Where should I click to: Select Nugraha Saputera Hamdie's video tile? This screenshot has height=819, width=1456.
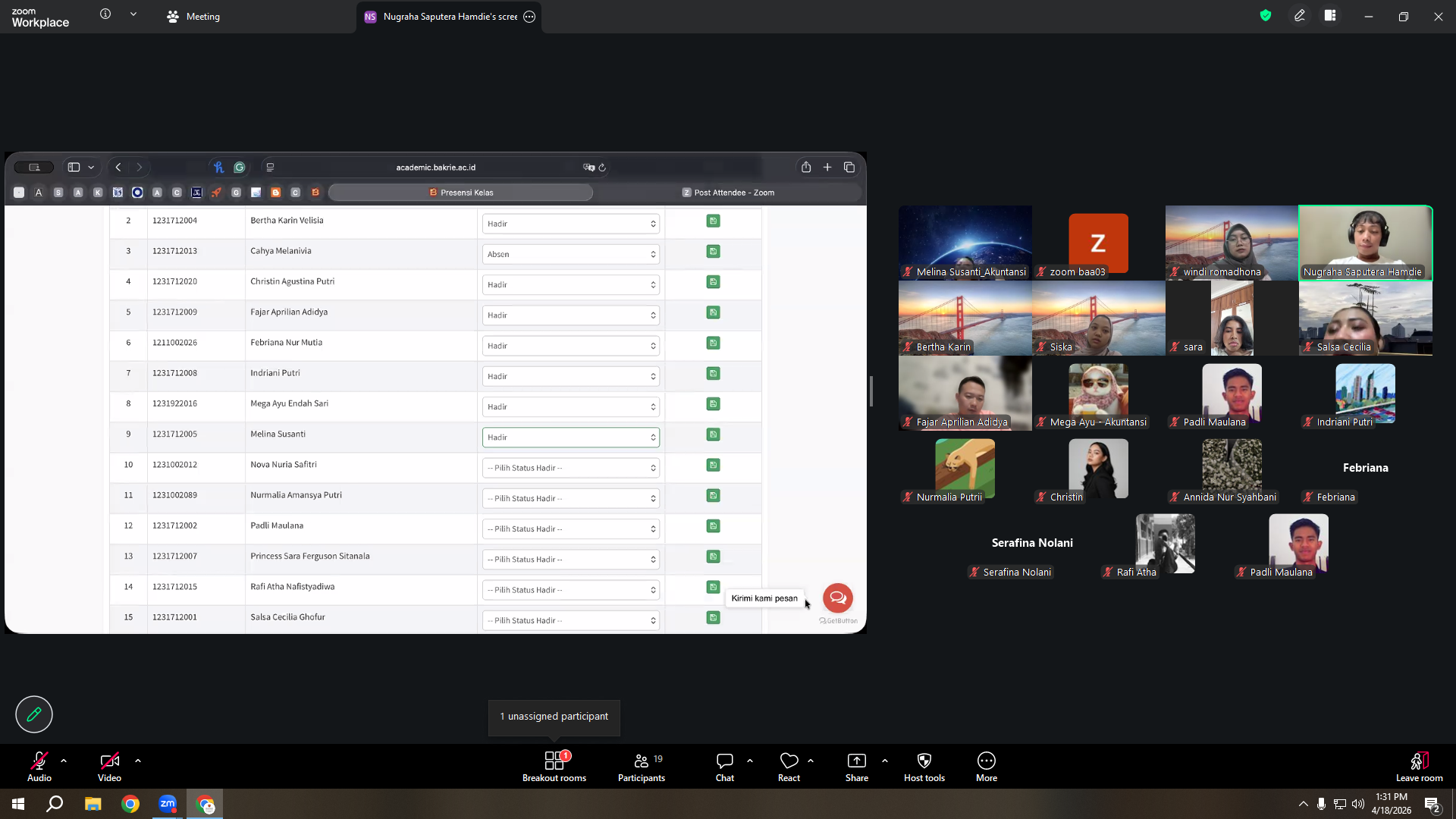[x=1366, y=243]
